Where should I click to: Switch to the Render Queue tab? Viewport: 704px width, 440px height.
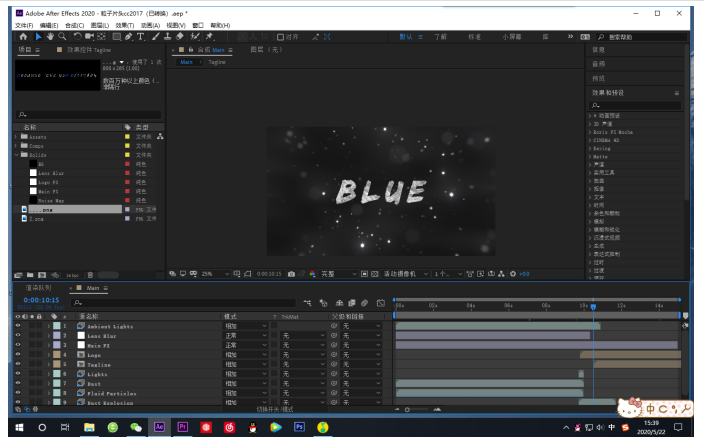[38, 288]
